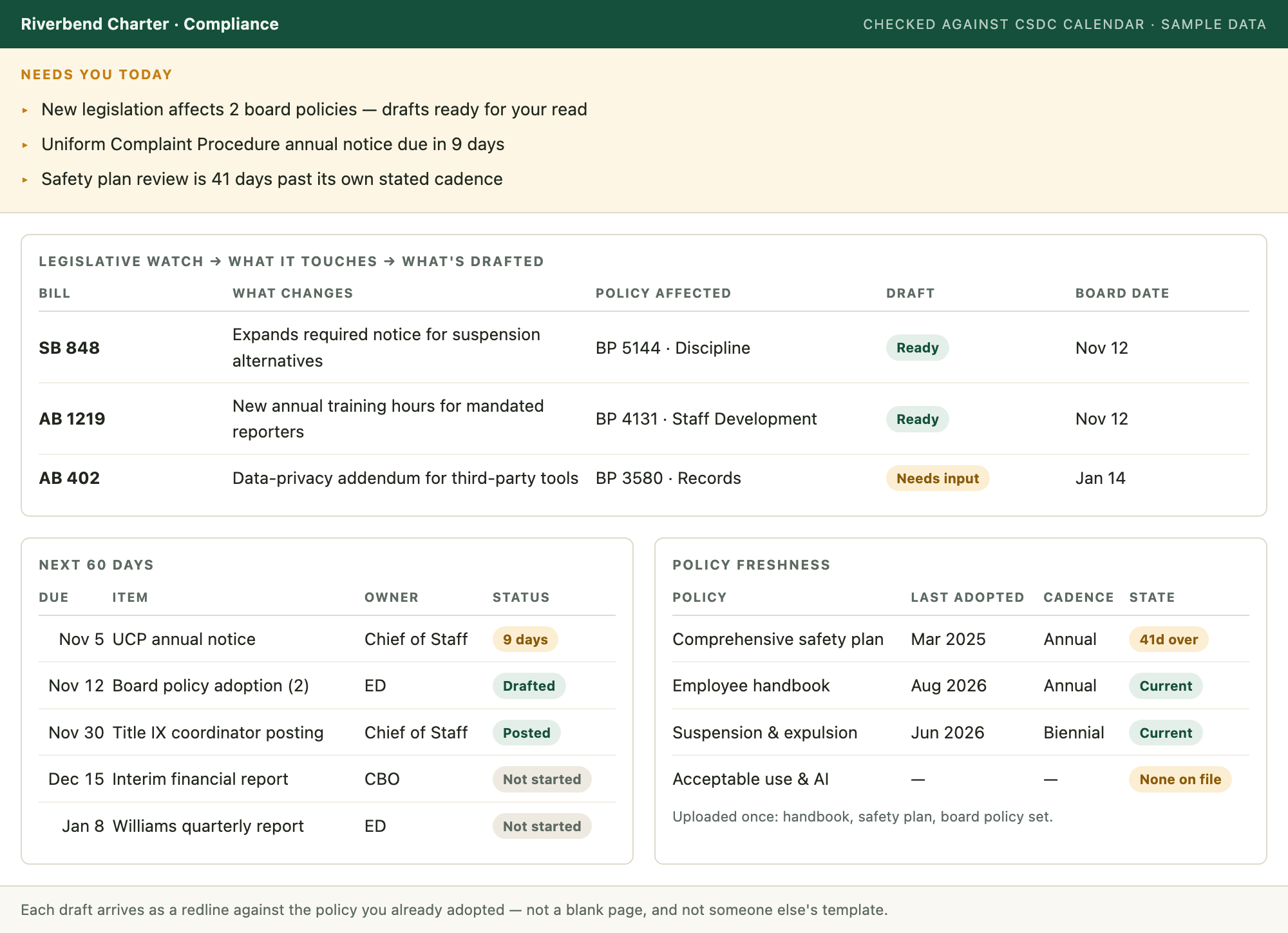1288x933 pixels.
Task: Click the Dec 15 due date
Action: click(76, 779)
